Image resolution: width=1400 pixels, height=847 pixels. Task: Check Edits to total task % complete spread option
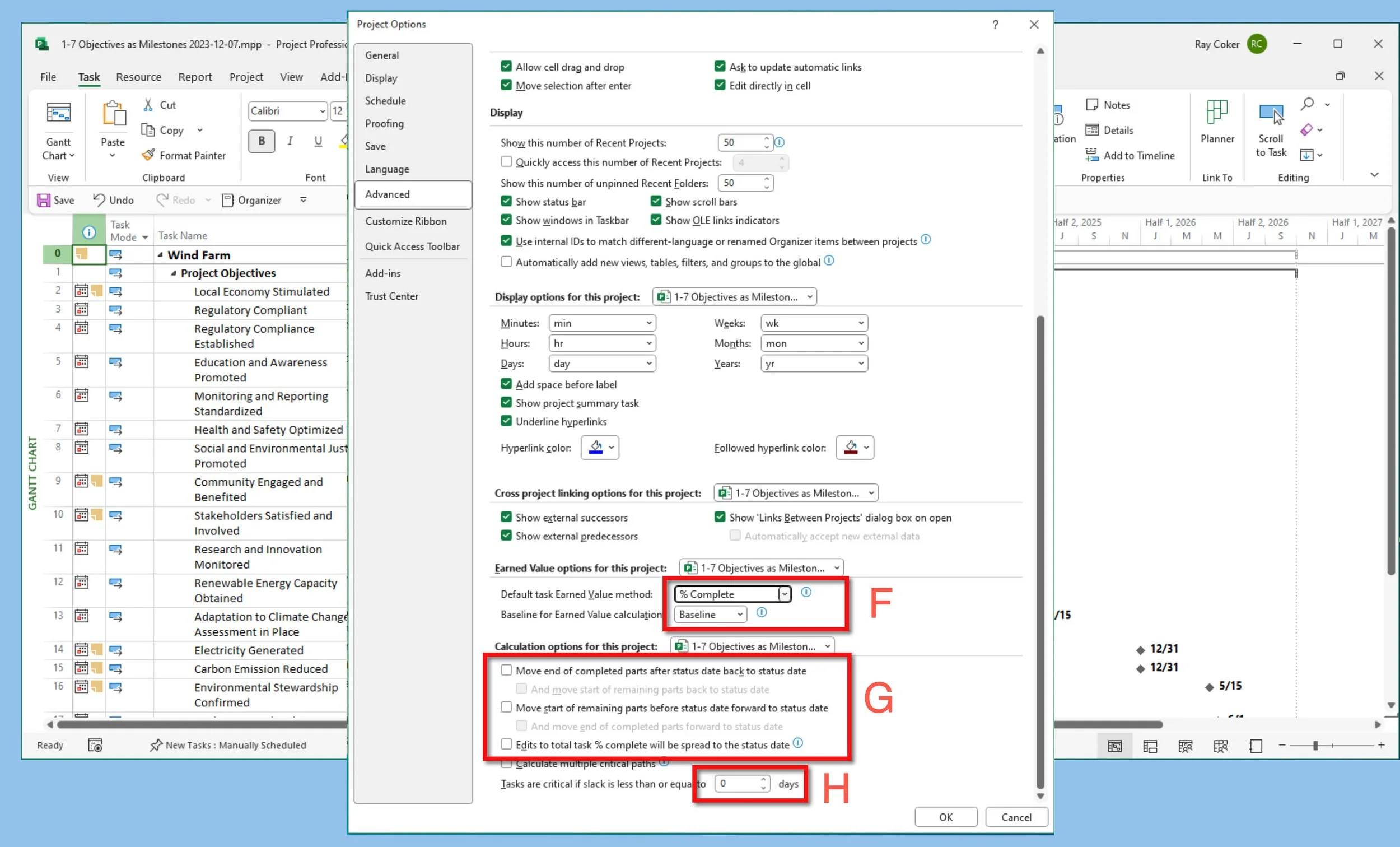[x=506, y=744]
